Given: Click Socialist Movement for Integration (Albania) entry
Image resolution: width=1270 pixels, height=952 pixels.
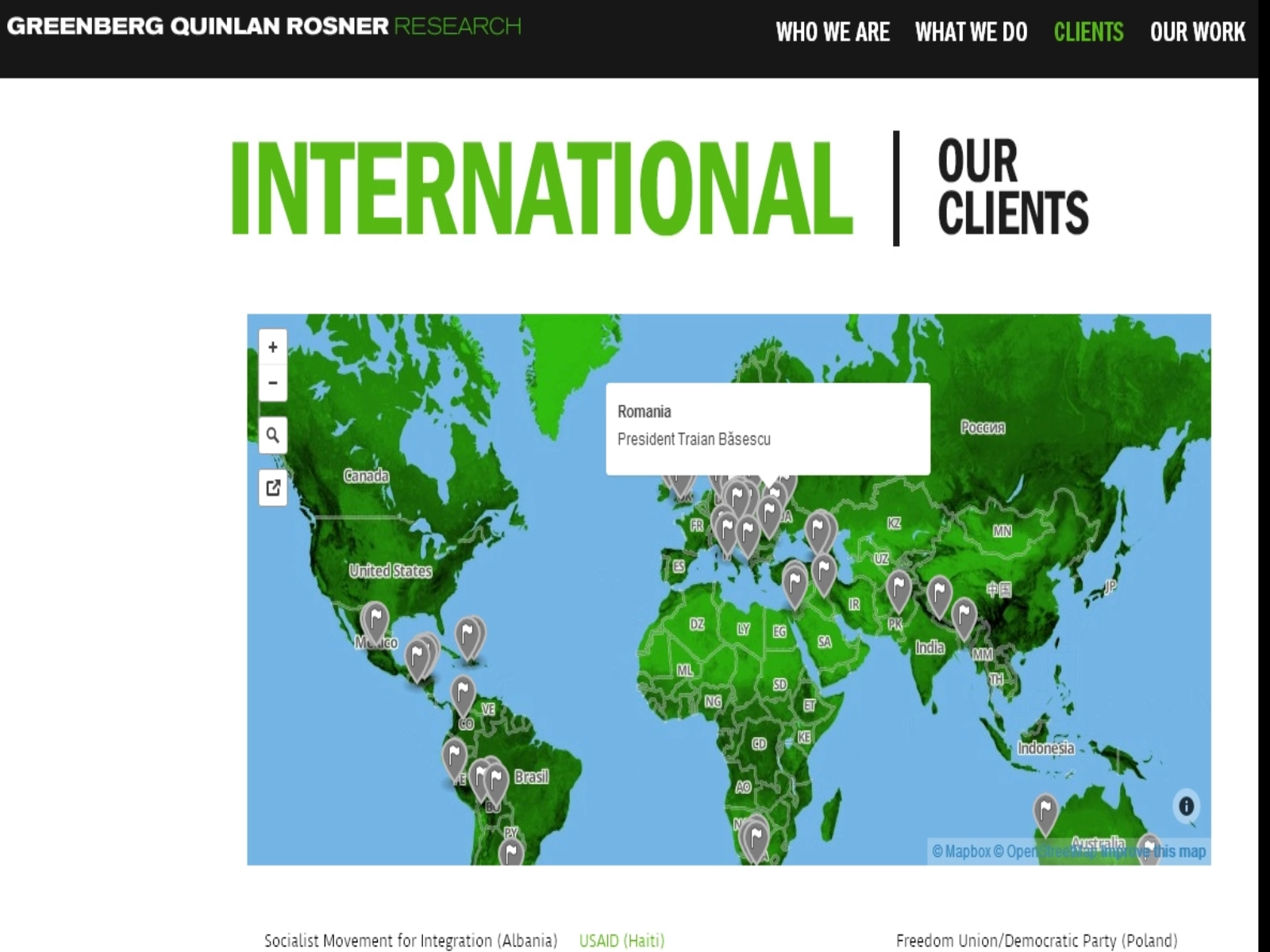Looking at the screenshot, I should [410, 940].
